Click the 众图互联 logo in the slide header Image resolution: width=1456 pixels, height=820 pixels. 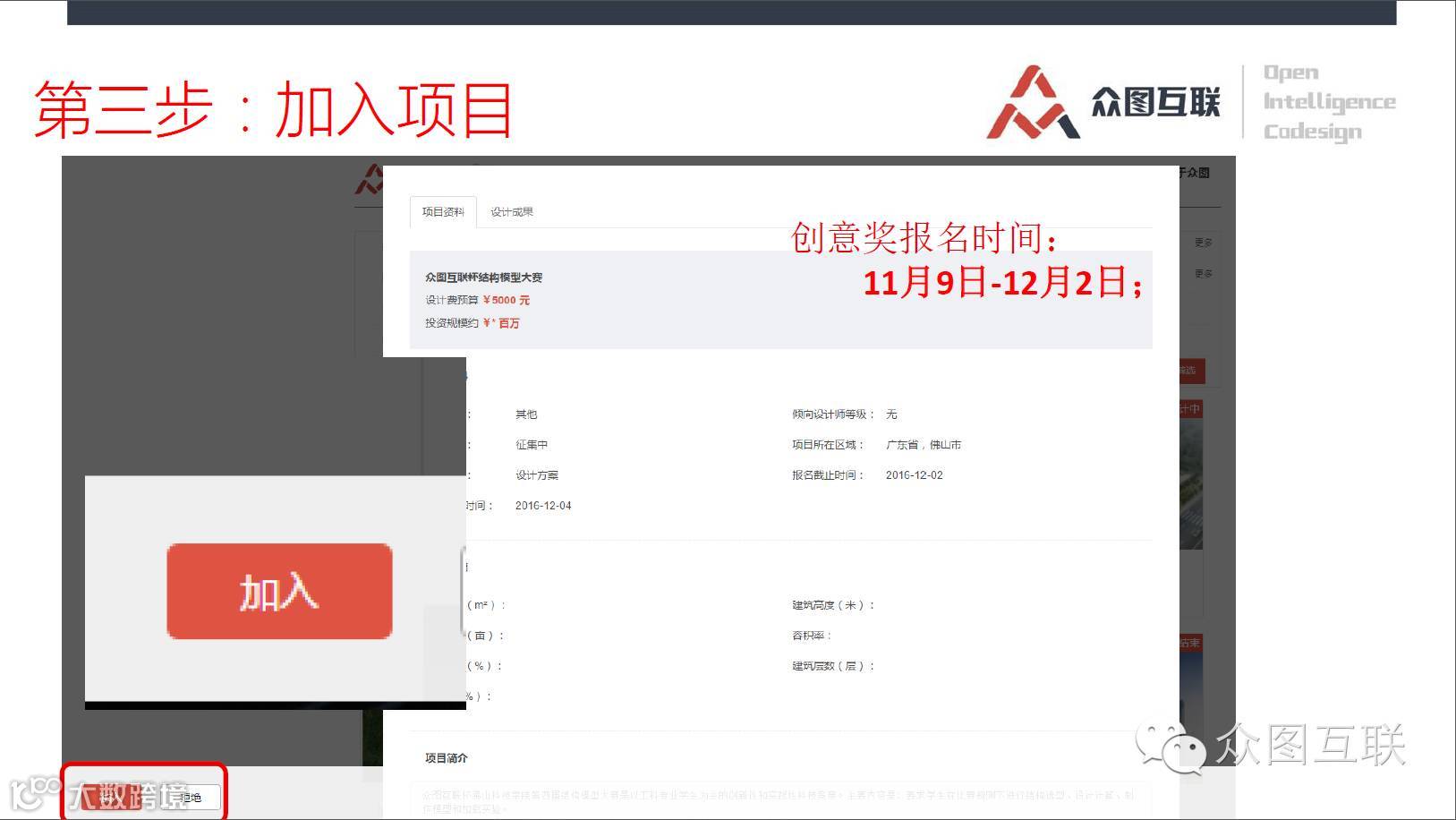[1103, 102]
